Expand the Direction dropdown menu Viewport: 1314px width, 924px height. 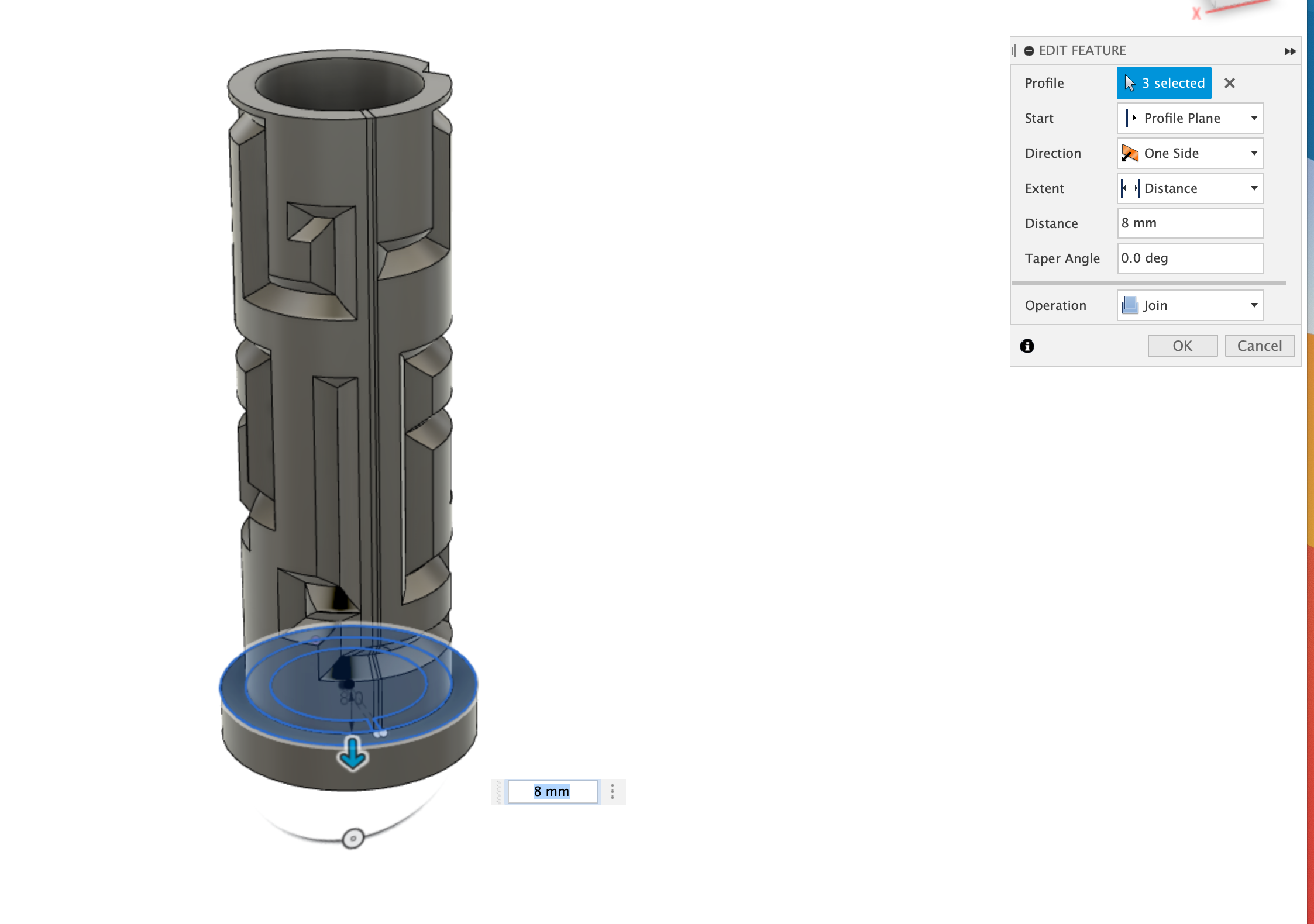(x=1254, y=153)
